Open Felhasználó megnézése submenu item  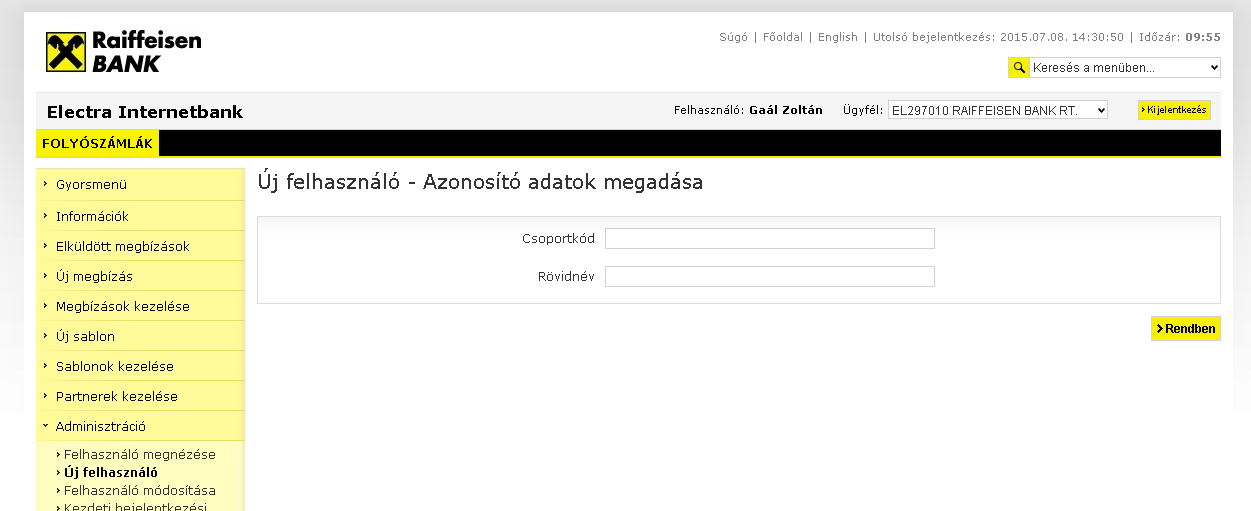pyautogui.click(x=139, y=454)
